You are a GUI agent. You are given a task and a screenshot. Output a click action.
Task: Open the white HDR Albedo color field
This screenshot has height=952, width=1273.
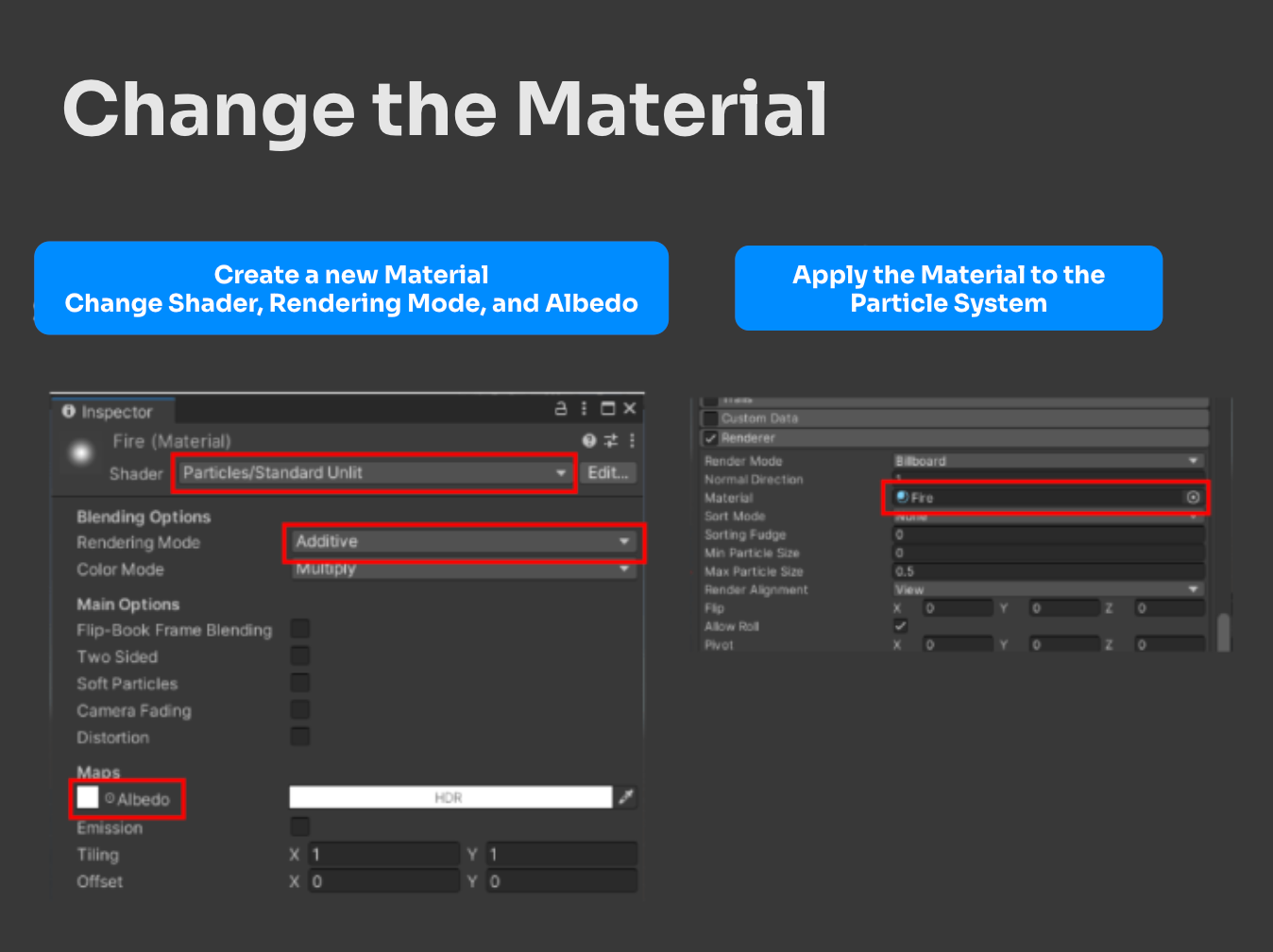pos(450,797)
